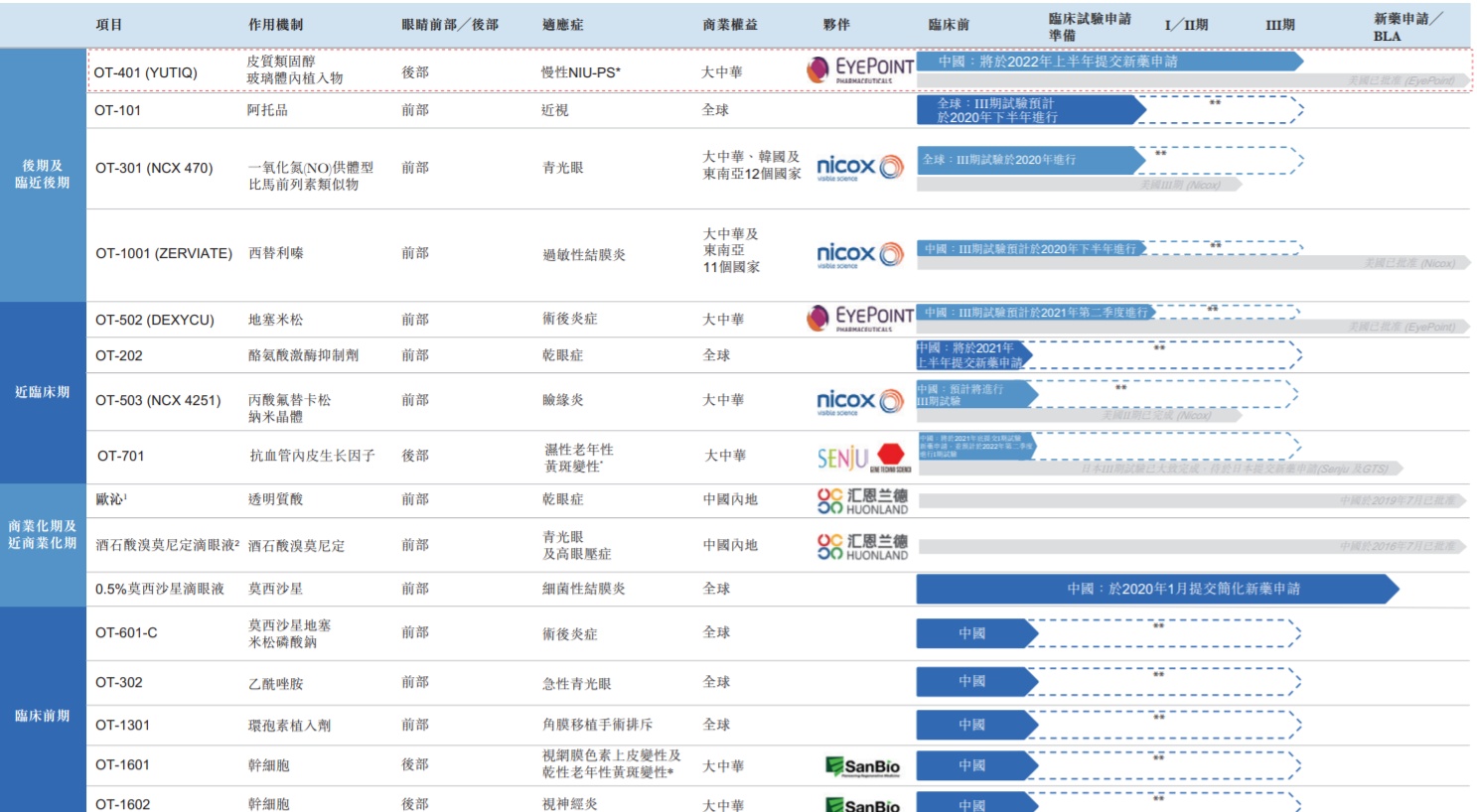This screenshot has height=812, width=1477.
Task: Select the SanBio logo in the OT-1602 row
Action: (x=862, y=804)
